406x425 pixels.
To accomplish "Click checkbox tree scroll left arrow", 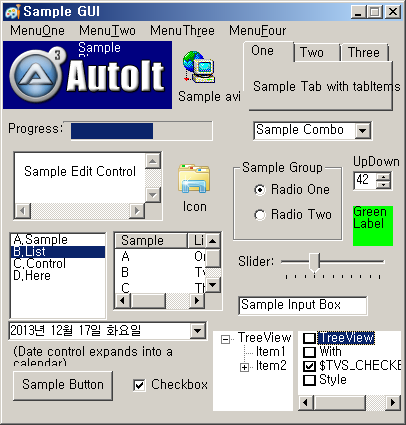I will (x=306, y=403).
